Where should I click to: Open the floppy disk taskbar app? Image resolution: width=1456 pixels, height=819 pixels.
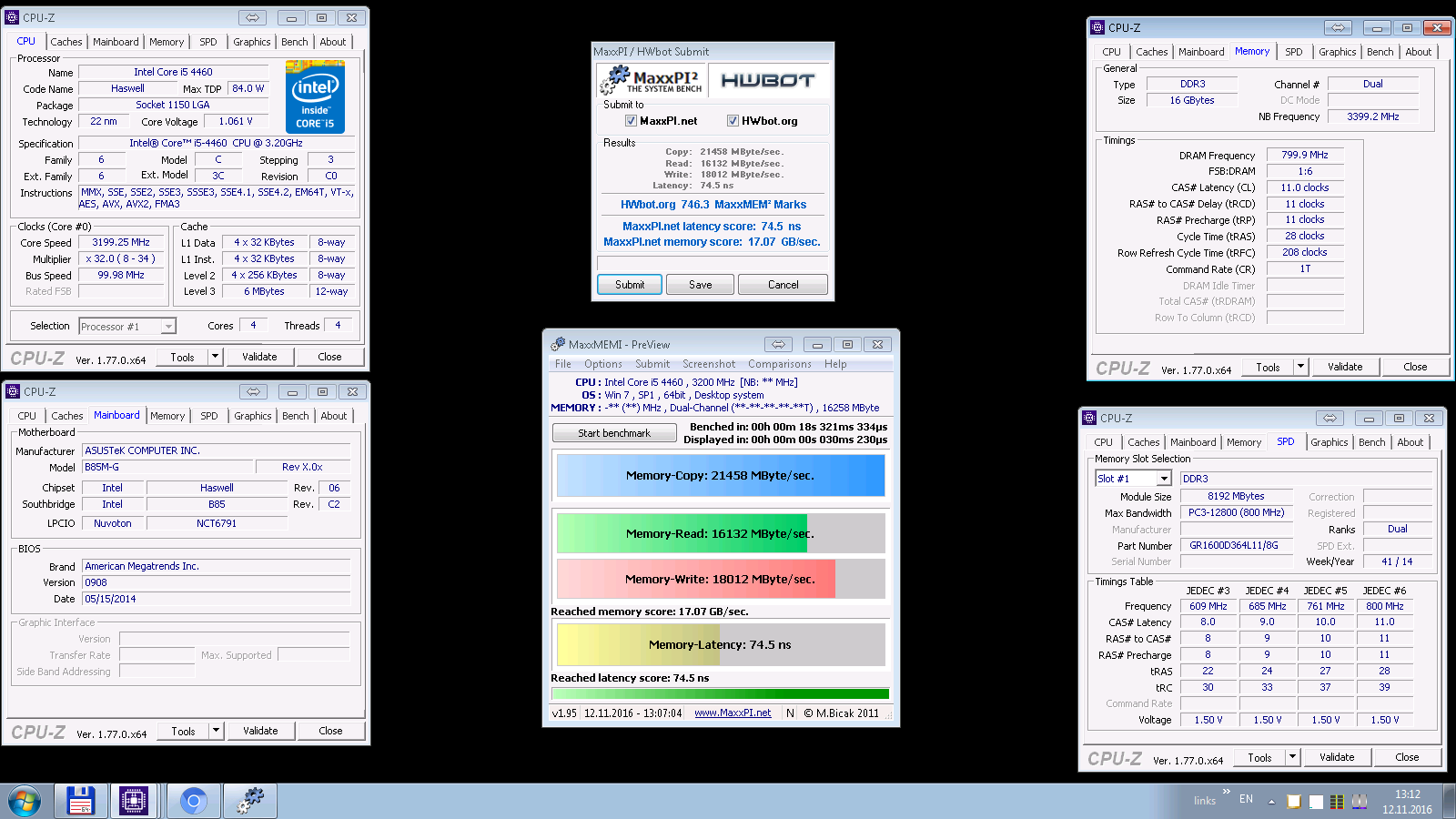tap(81, 801)
